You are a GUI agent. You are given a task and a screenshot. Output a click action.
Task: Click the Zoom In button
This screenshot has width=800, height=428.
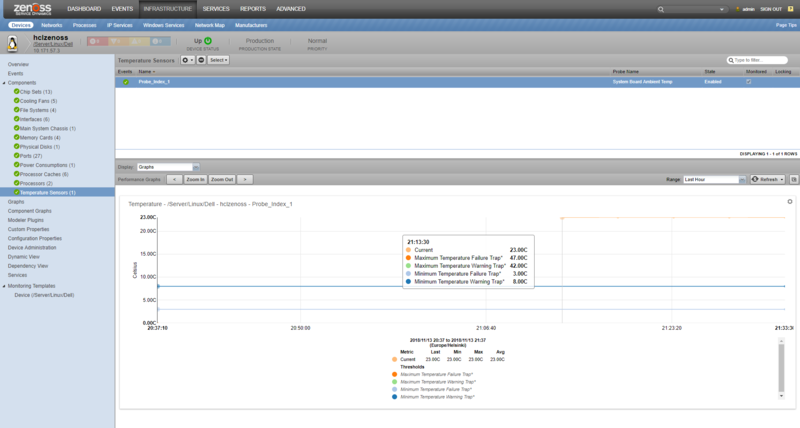click(195, 180)
